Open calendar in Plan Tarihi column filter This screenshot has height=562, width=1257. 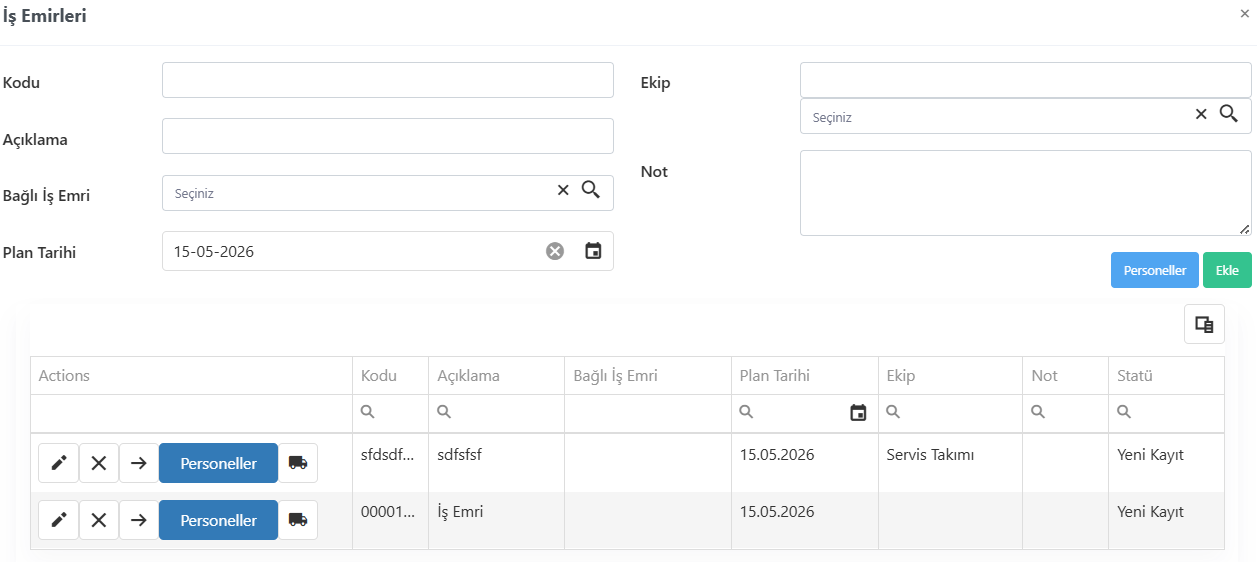click(x=858, y=413)
